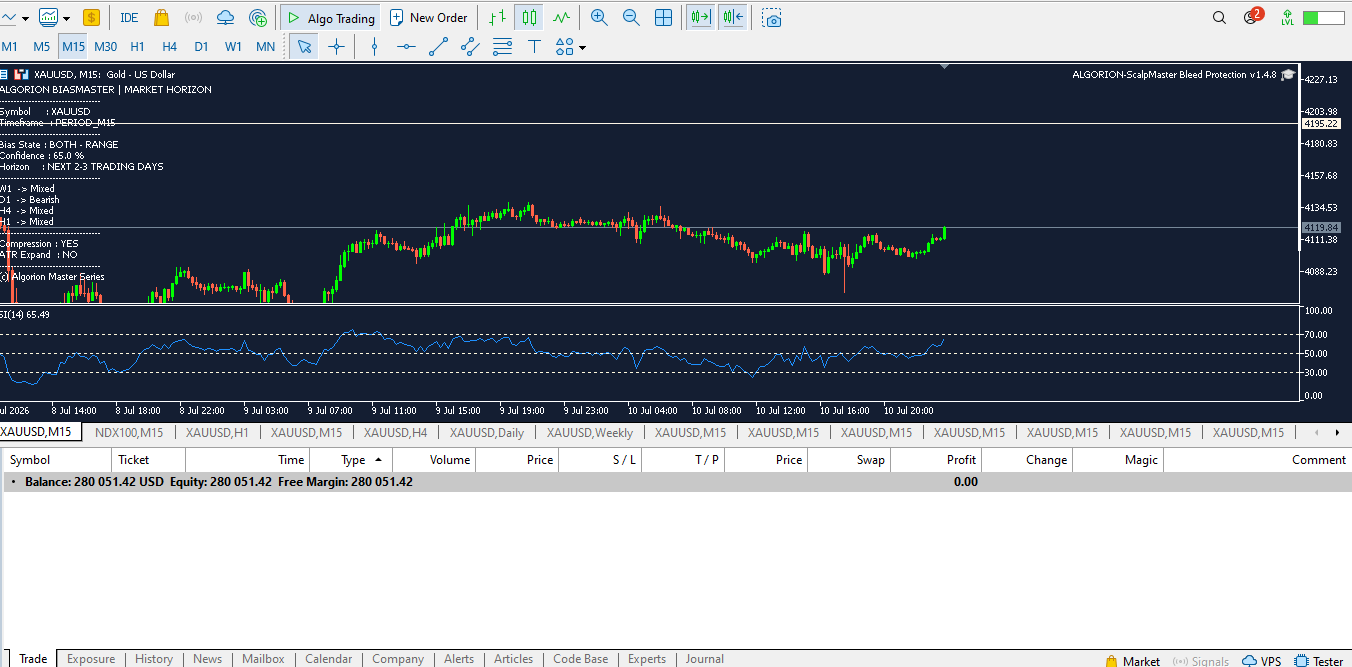The width and height of the screenshot is (1352, 667).
Task: Switch chart to bar chart display
Action: [x=497, y=17]
